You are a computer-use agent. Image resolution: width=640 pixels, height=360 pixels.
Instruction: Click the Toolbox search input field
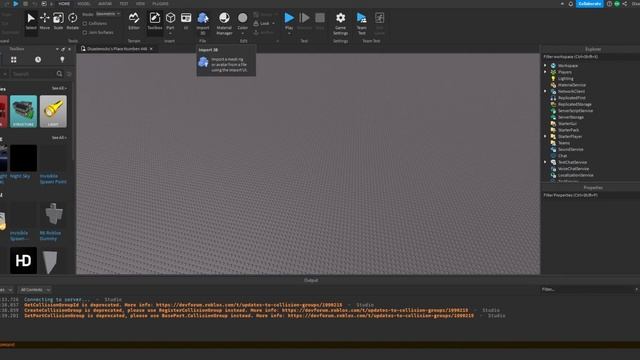[x=33, y=74]
